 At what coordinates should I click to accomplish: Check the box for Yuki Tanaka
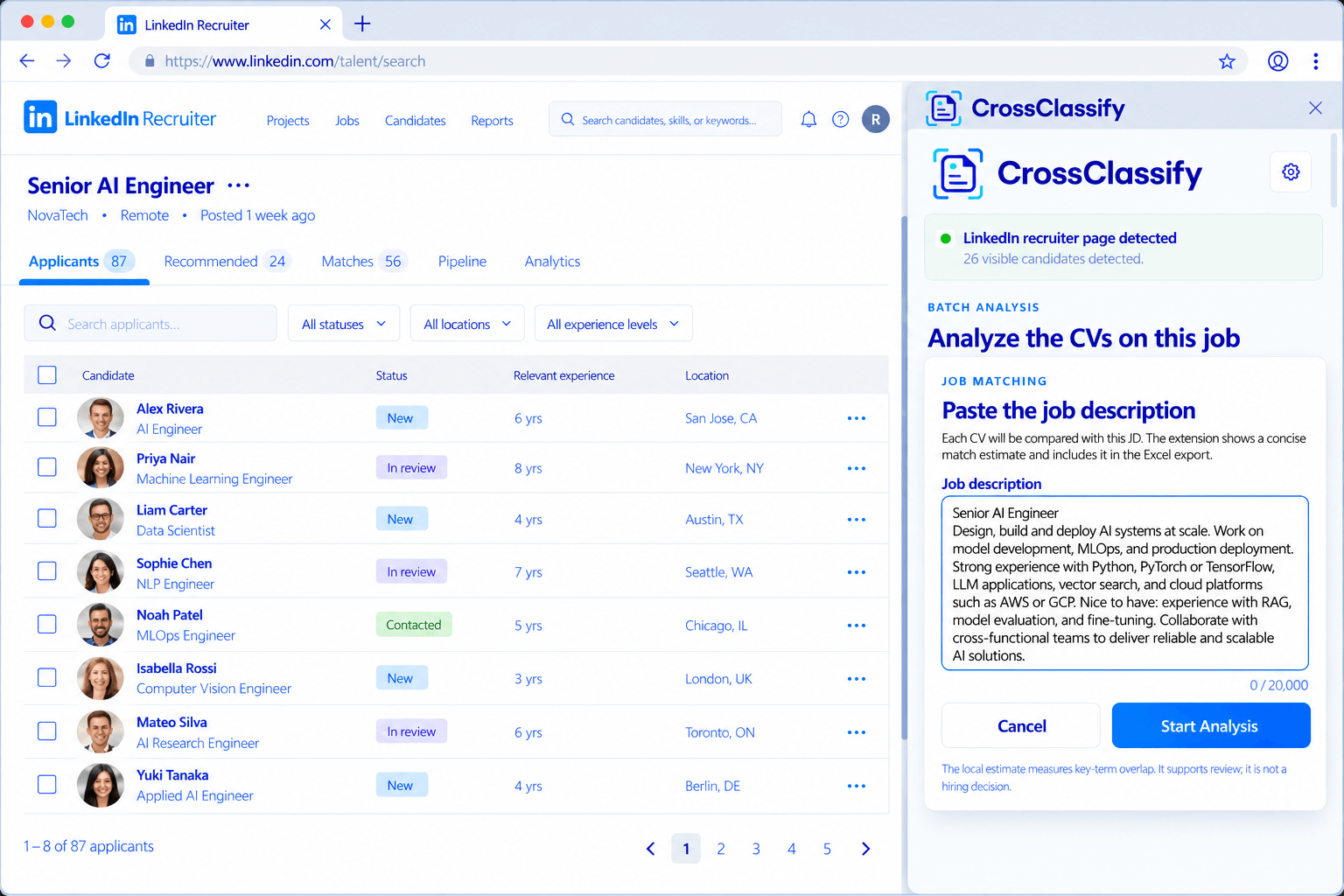47,784
